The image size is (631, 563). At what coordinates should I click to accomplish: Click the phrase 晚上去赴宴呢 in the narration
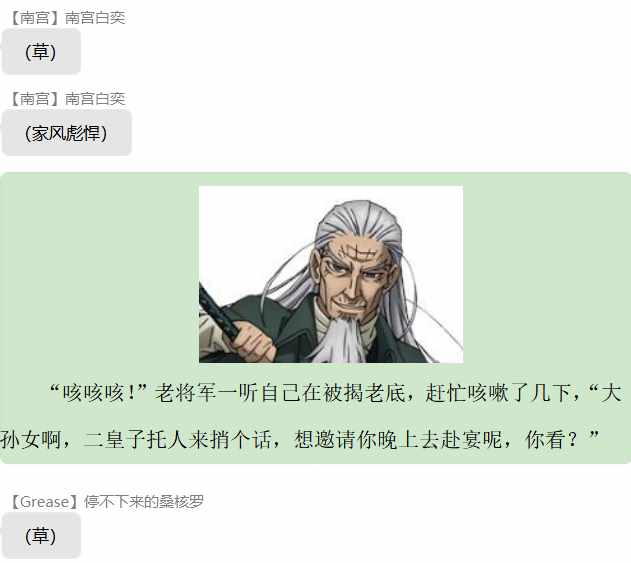439,439
